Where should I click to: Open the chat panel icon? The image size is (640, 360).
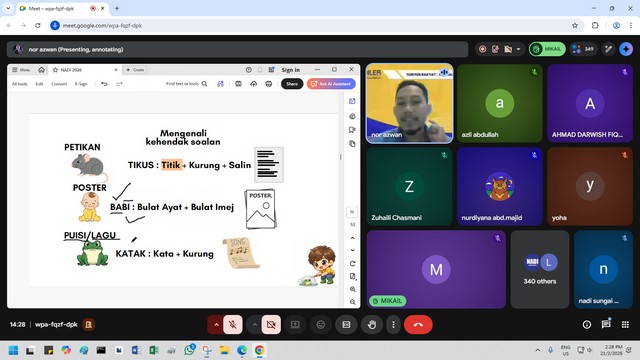pyautogui.click(x=606, y=324)
